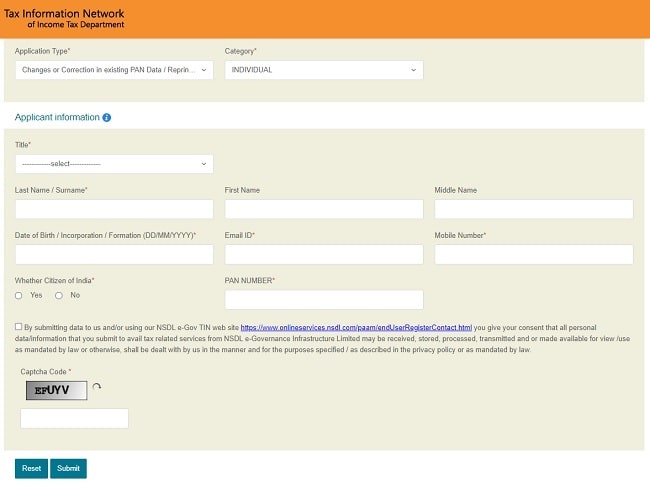Image resolution: width=650 pixels, height=483 pixels.
Task: Tick the consent declaration checkbox
Action: pyautogui.click(x=18, y=327)
